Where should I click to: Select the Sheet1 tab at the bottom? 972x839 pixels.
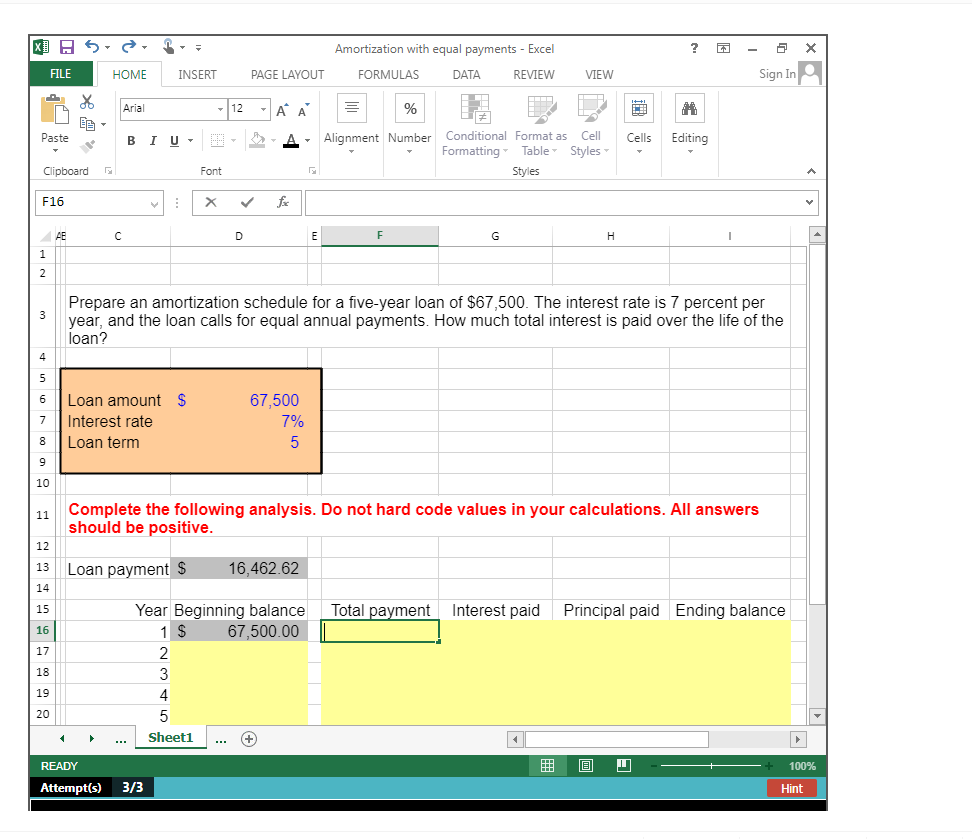pos(170,737)
